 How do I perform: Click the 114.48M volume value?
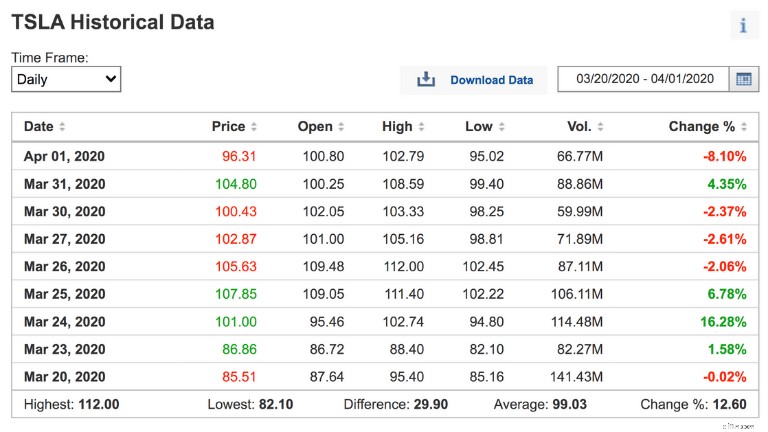click(x=576, y=322)
